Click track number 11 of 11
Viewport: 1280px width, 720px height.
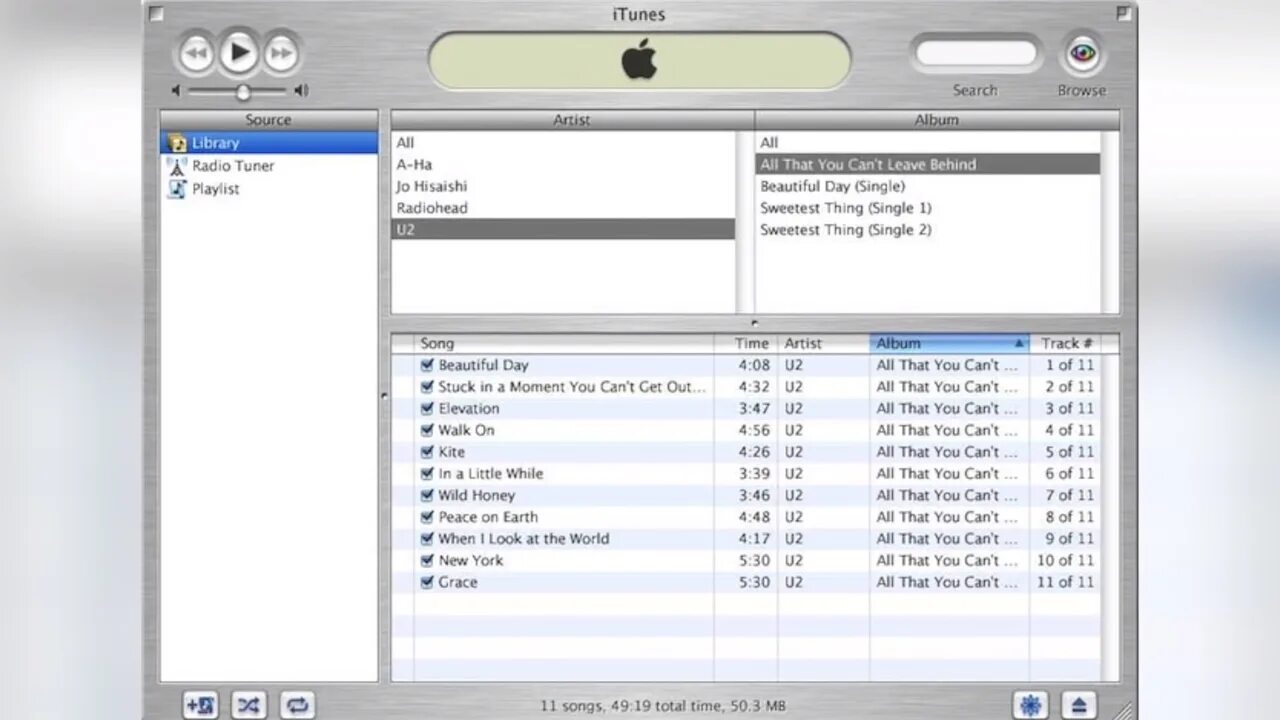(x=1065, y=582)
